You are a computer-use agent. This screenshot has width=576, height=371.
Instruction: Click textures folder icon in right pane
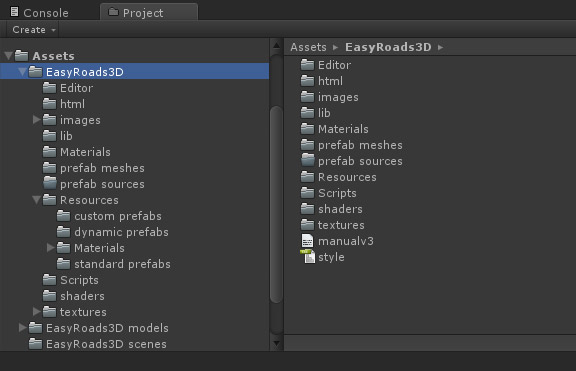[x=307, y=225]
